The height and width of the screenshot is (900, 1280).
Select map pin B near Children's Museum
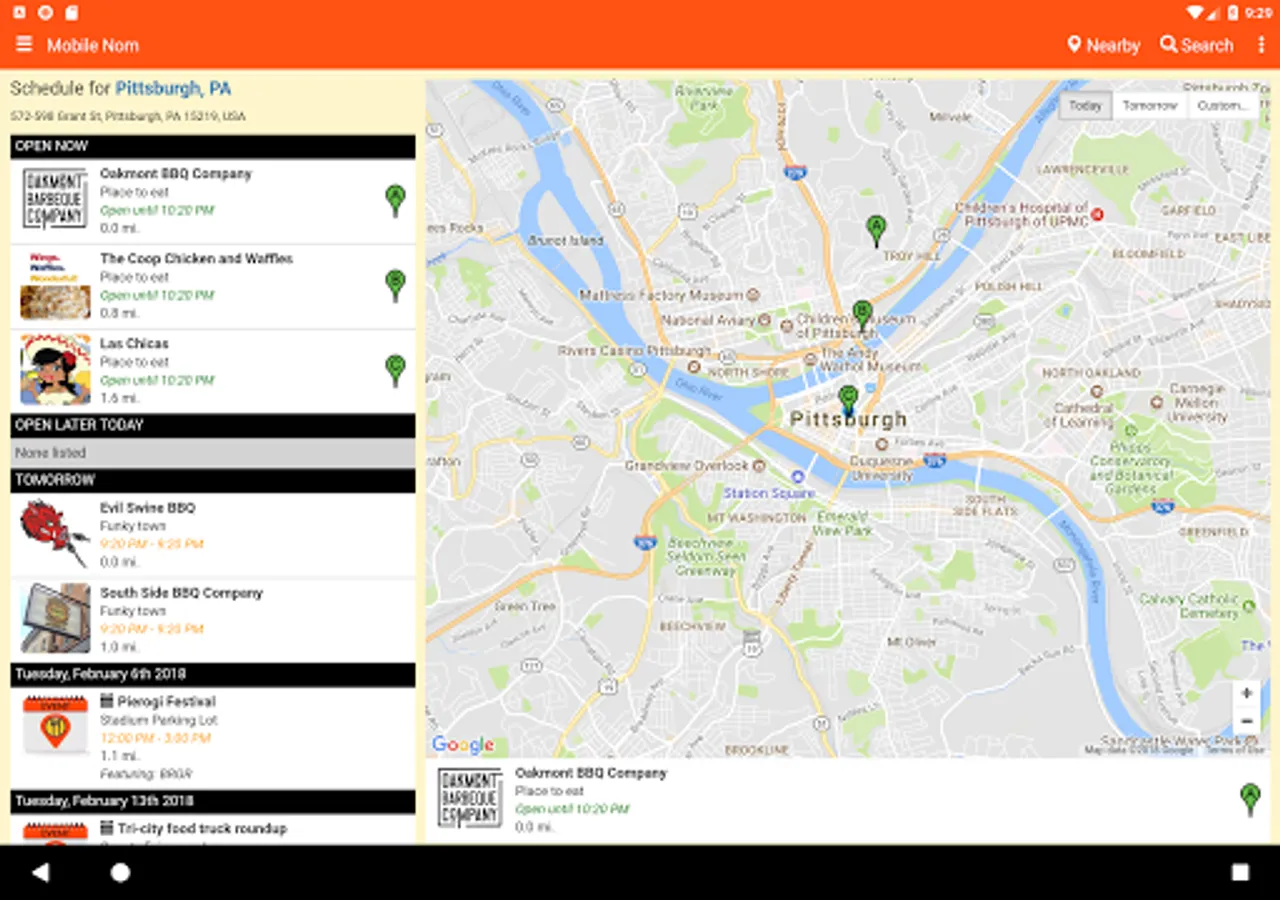862,316
